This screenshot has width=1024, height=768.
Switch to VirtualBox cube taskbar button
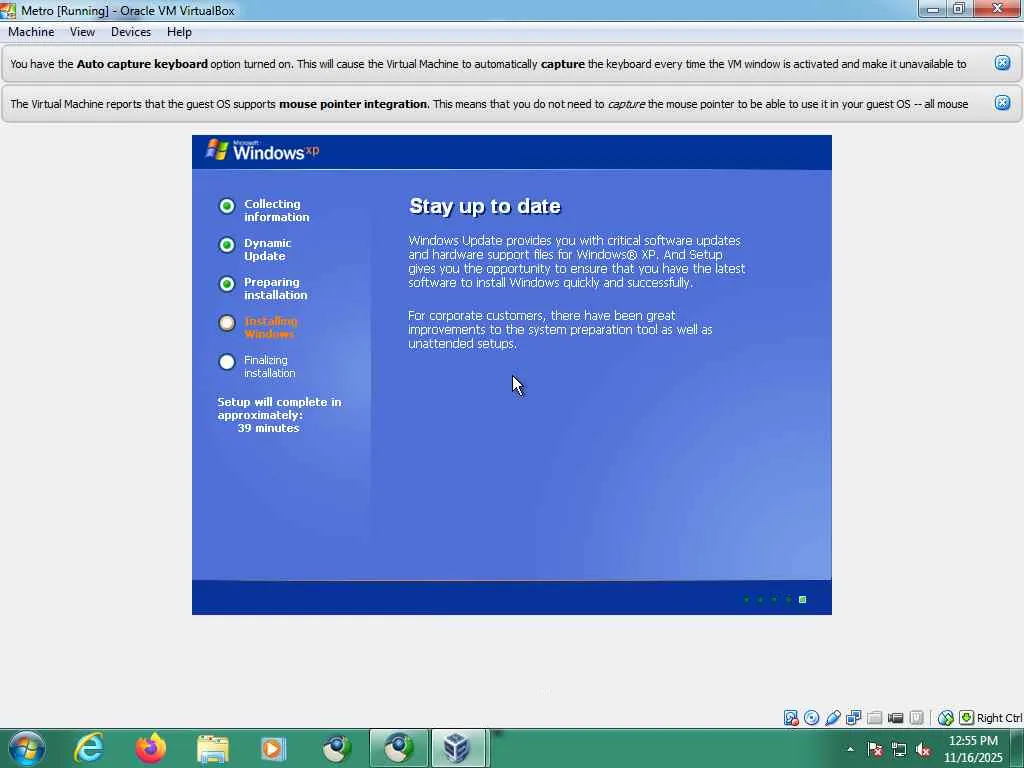coord(460,748)
